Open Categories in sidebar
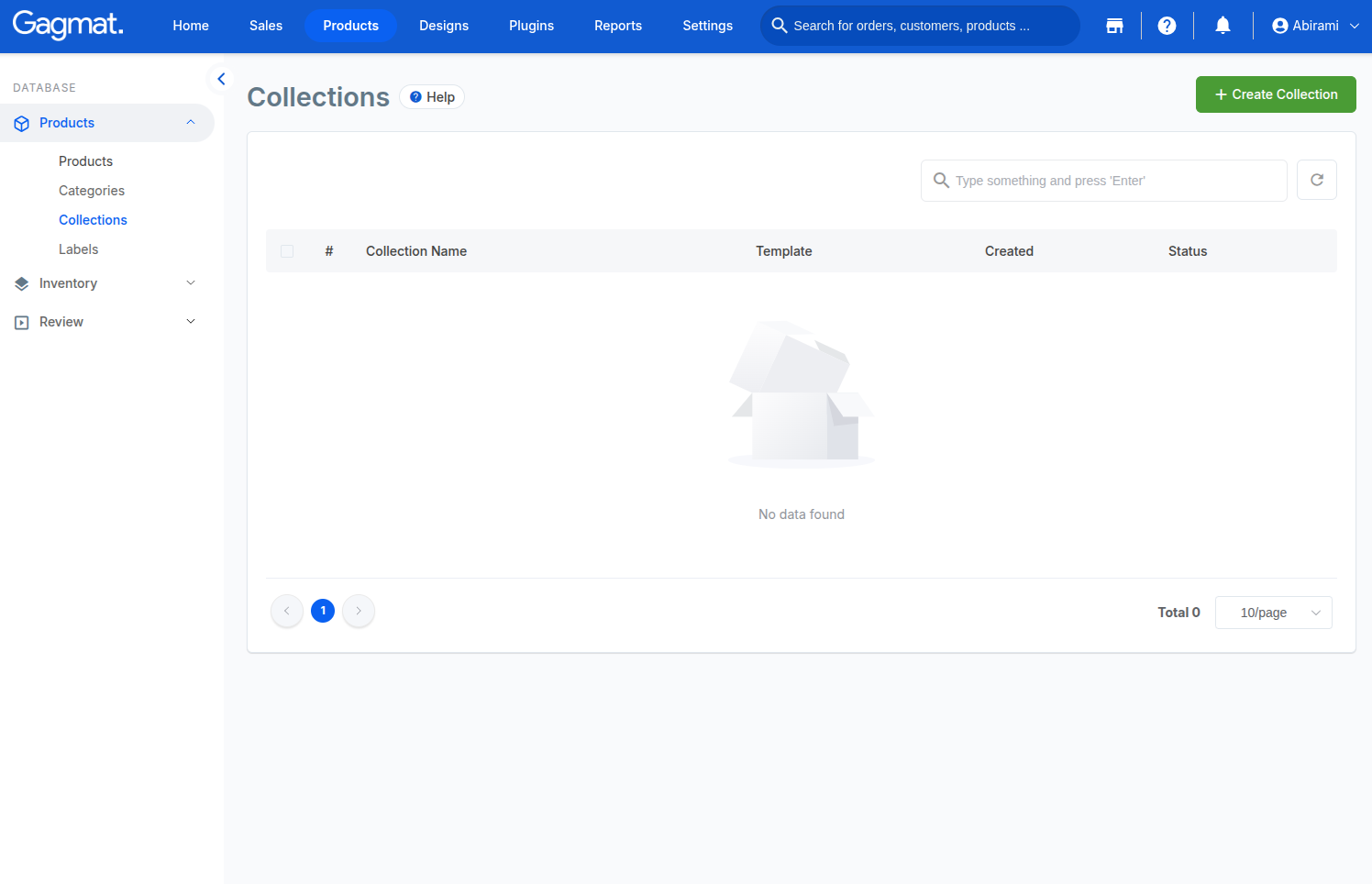The image size is (1372, 884). point(92,191)
